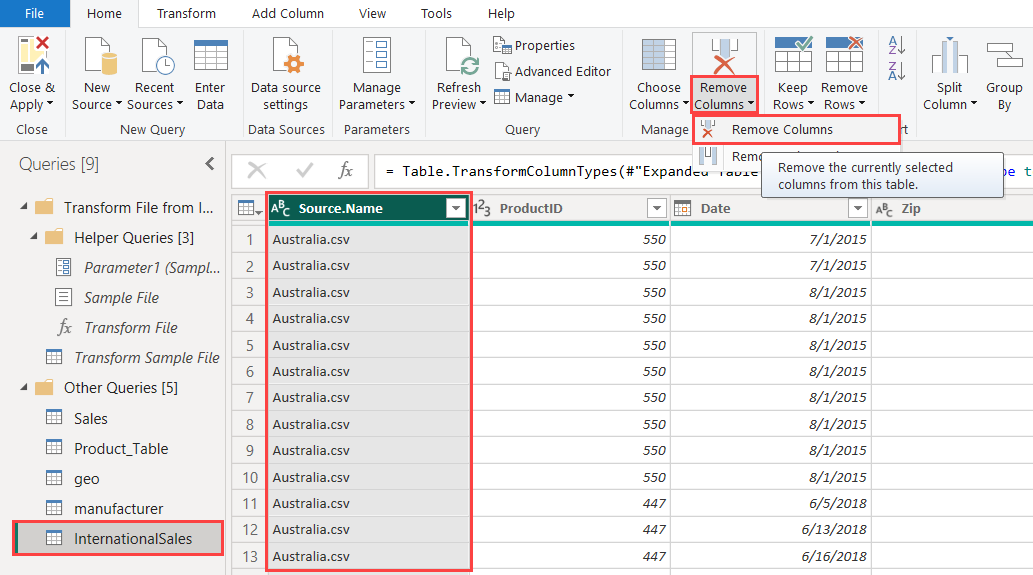
Task: Open the Keep Rows dropdown arrow
Action: tap(811, 103)
